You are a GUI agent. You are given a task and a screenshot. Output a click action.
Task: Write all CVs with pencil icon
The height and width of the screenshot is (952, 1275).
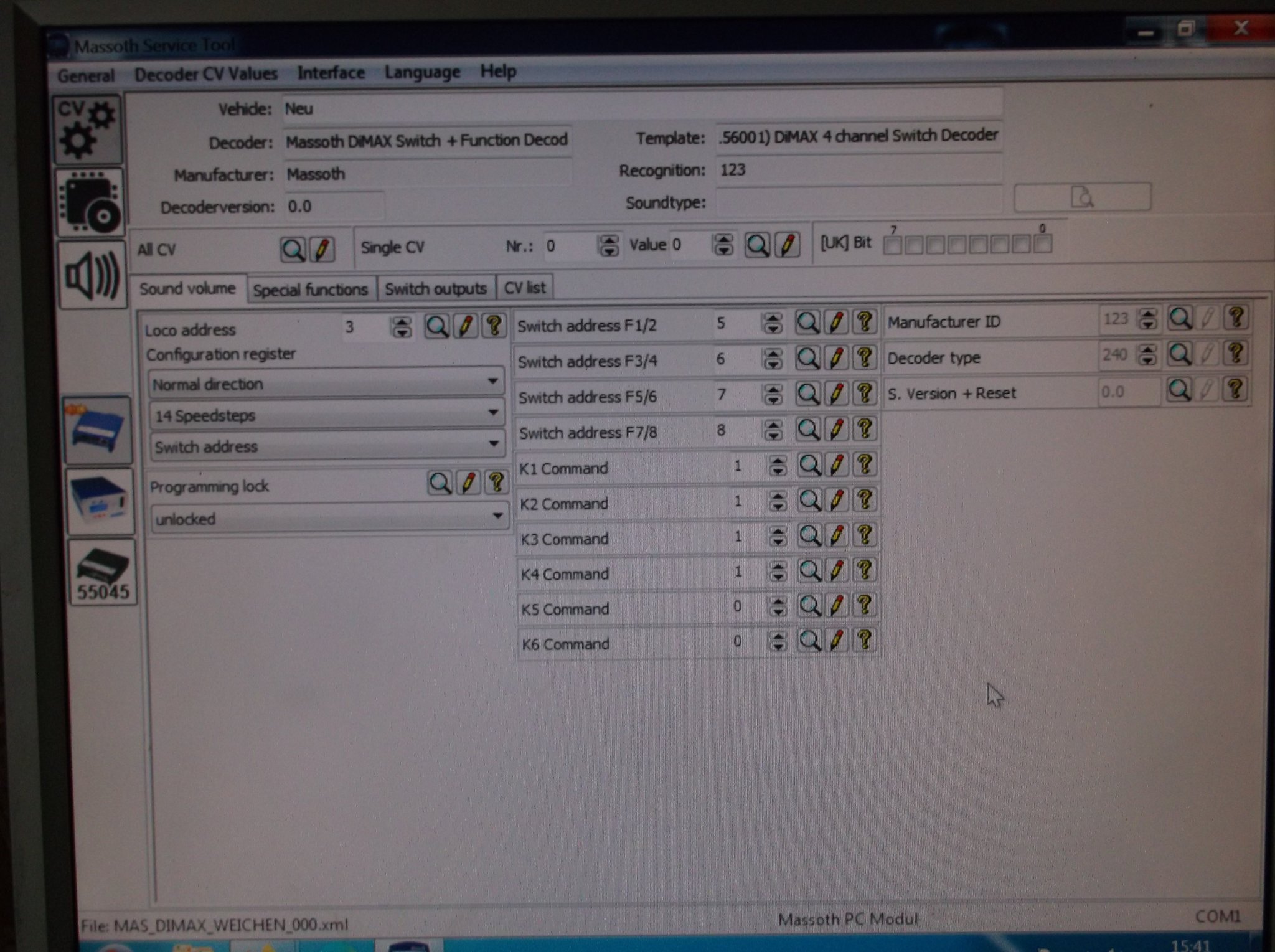pyautogui.click(x=322, y=250)
